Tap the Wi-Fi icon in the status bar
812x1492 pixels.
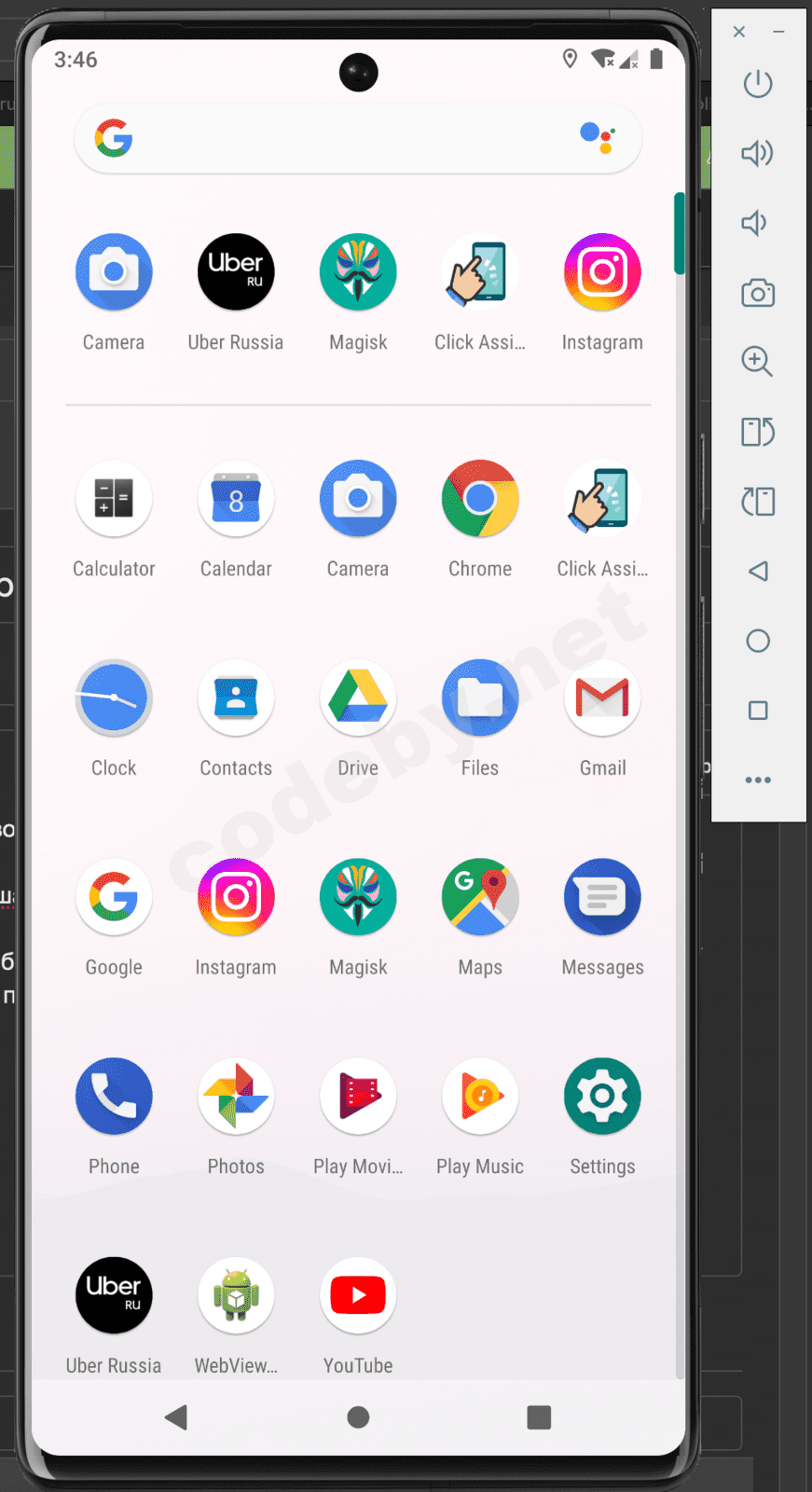click(603, 60)
